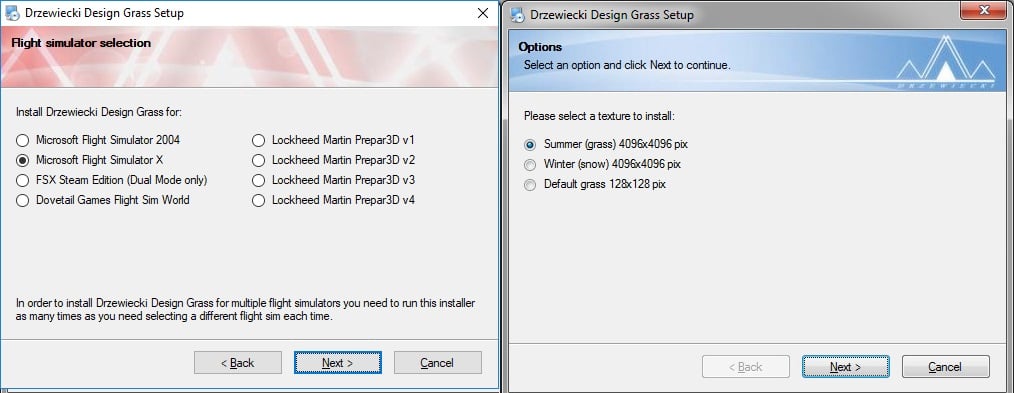Select Lockheed Martin Prepar3D v1
1014x393 pixels.
(333, 140)
